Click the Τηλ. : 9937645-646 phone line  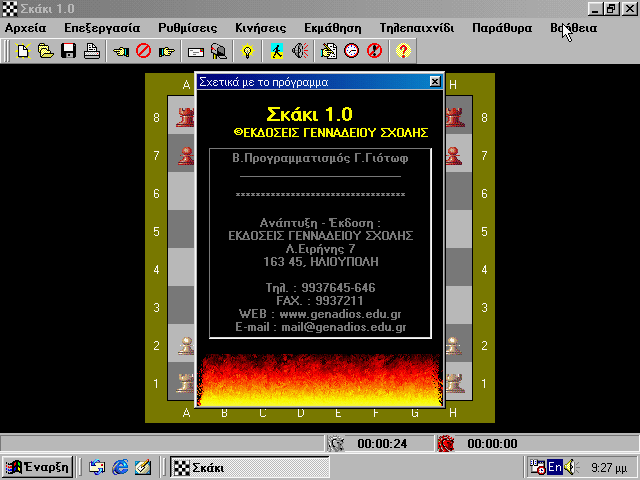click(x=320, y=288)
